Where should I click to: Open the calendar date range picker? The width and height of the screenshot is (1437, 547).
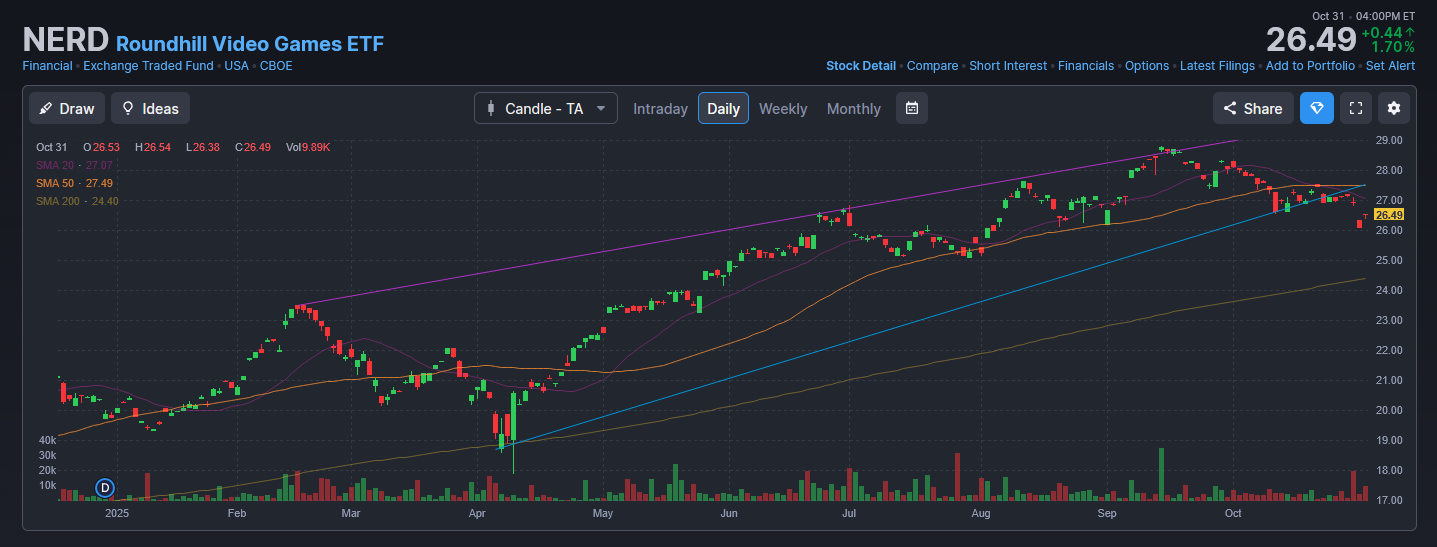click(x=912, y=108)
